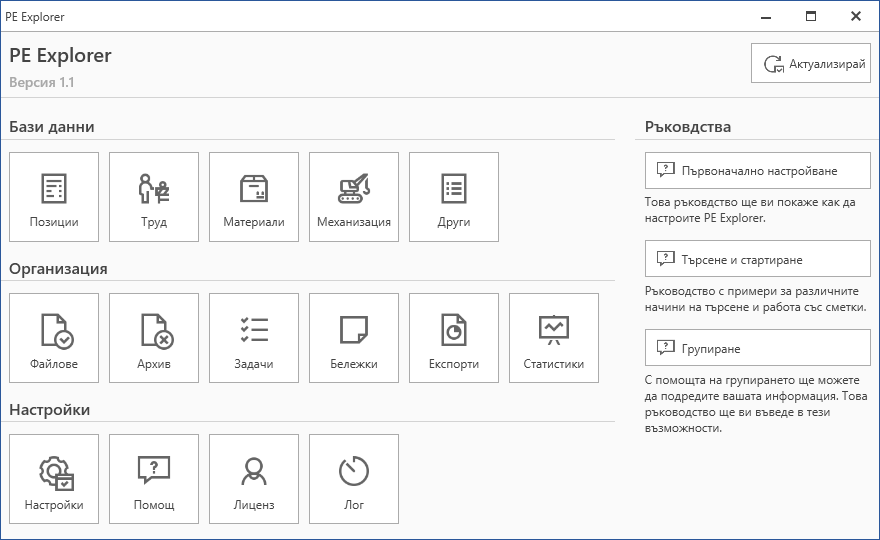880x540 pixels.
Task: Click the Актуализирай refresh button
Action: 811,64
